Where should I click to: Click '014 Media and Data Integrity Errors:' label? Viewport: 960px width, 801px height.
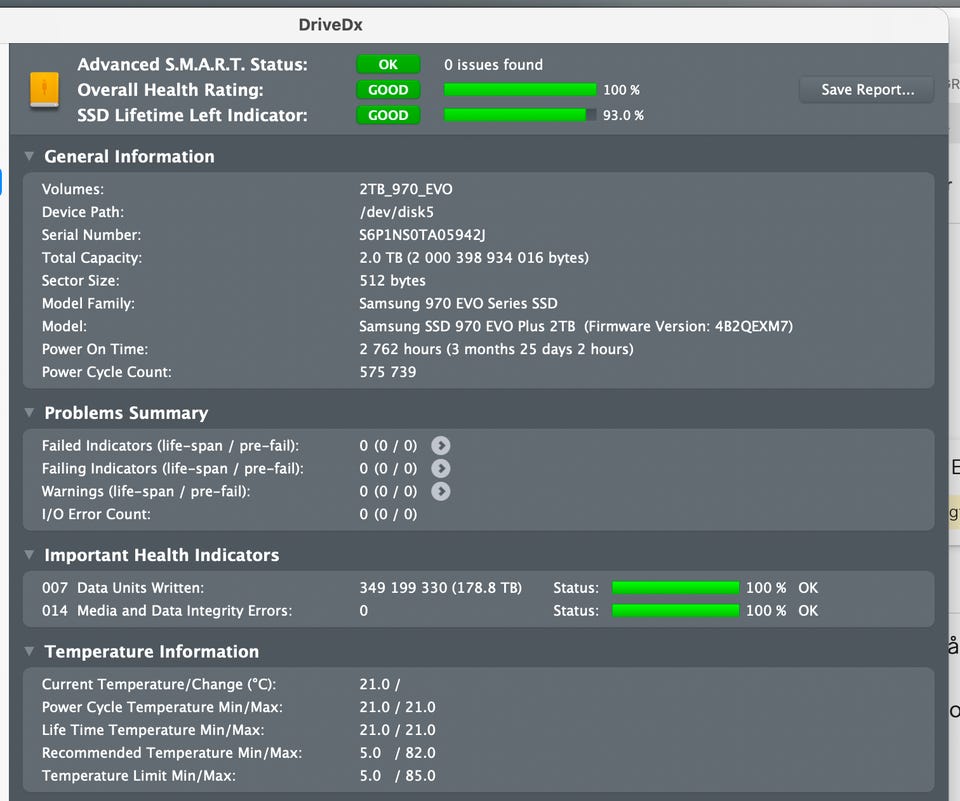click(x=167, y=611)
